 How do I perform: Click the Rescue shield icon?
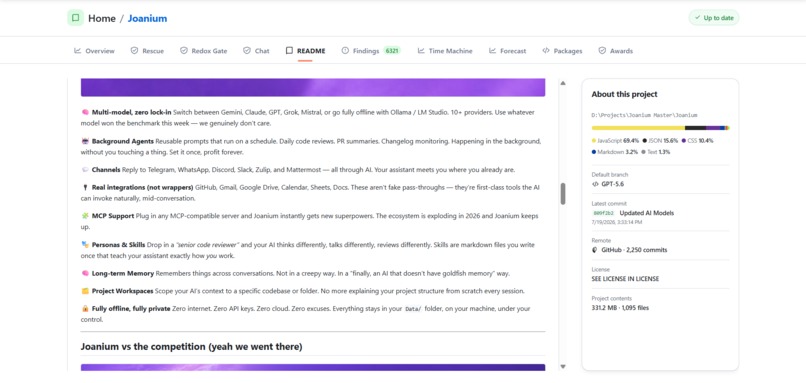134,50
